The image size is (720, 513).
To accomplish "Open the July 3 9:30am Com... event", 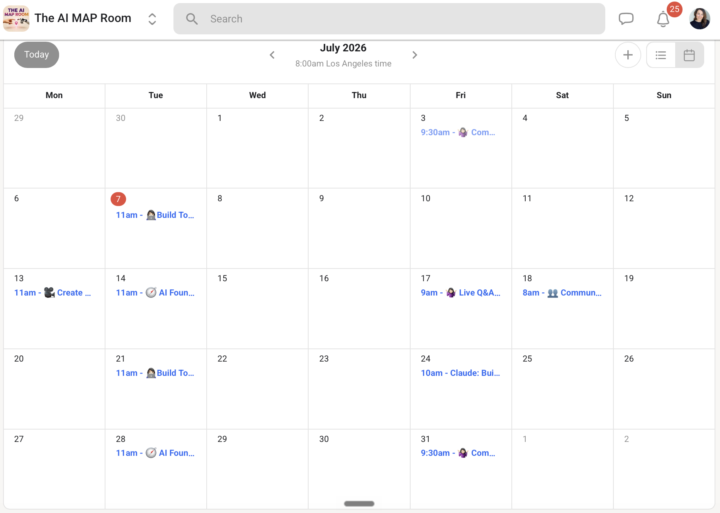I will [x=458, y=132].
